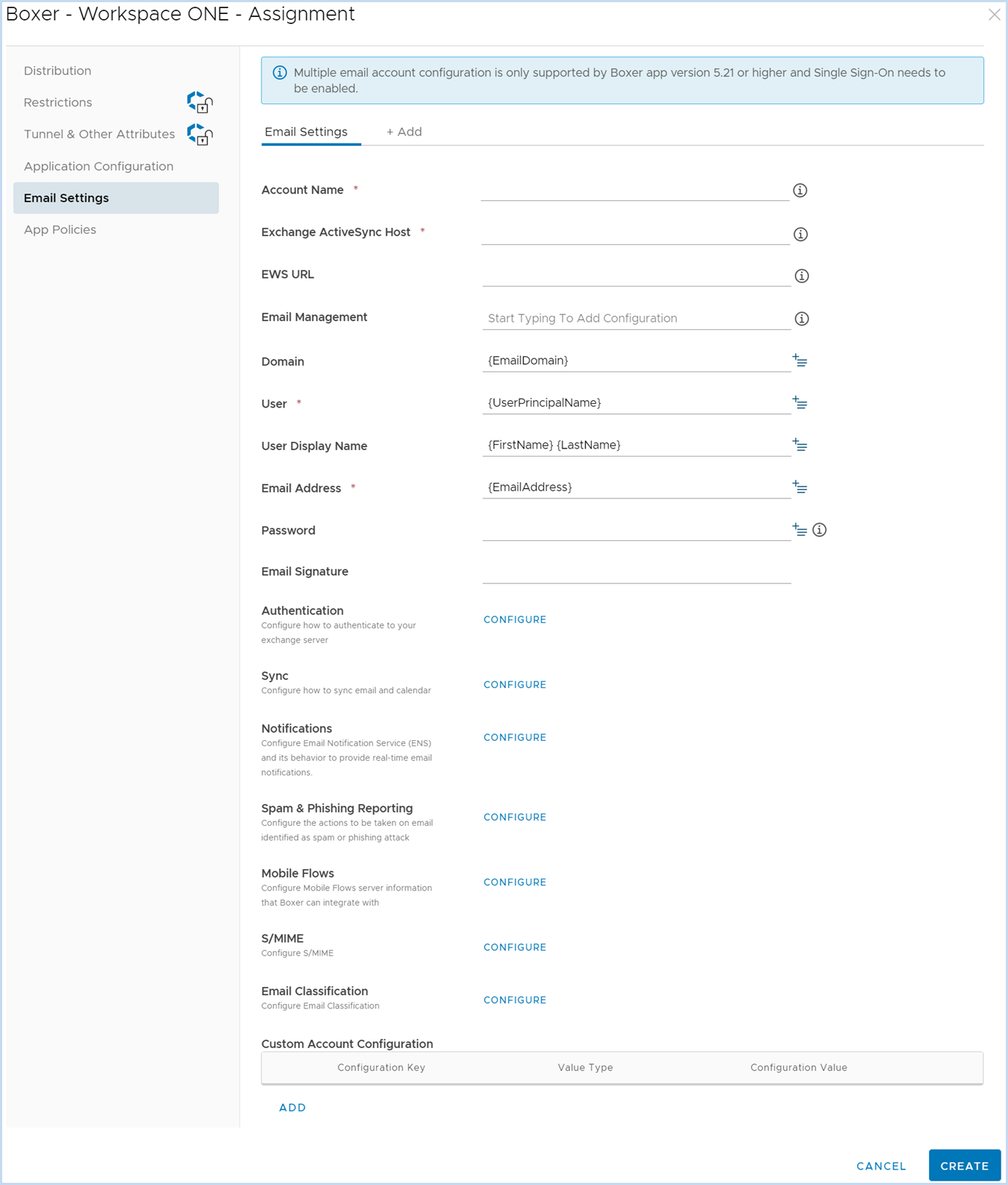Configure Notifications settings
This screenshot has height=1185, width=1008.
[515, 738]
